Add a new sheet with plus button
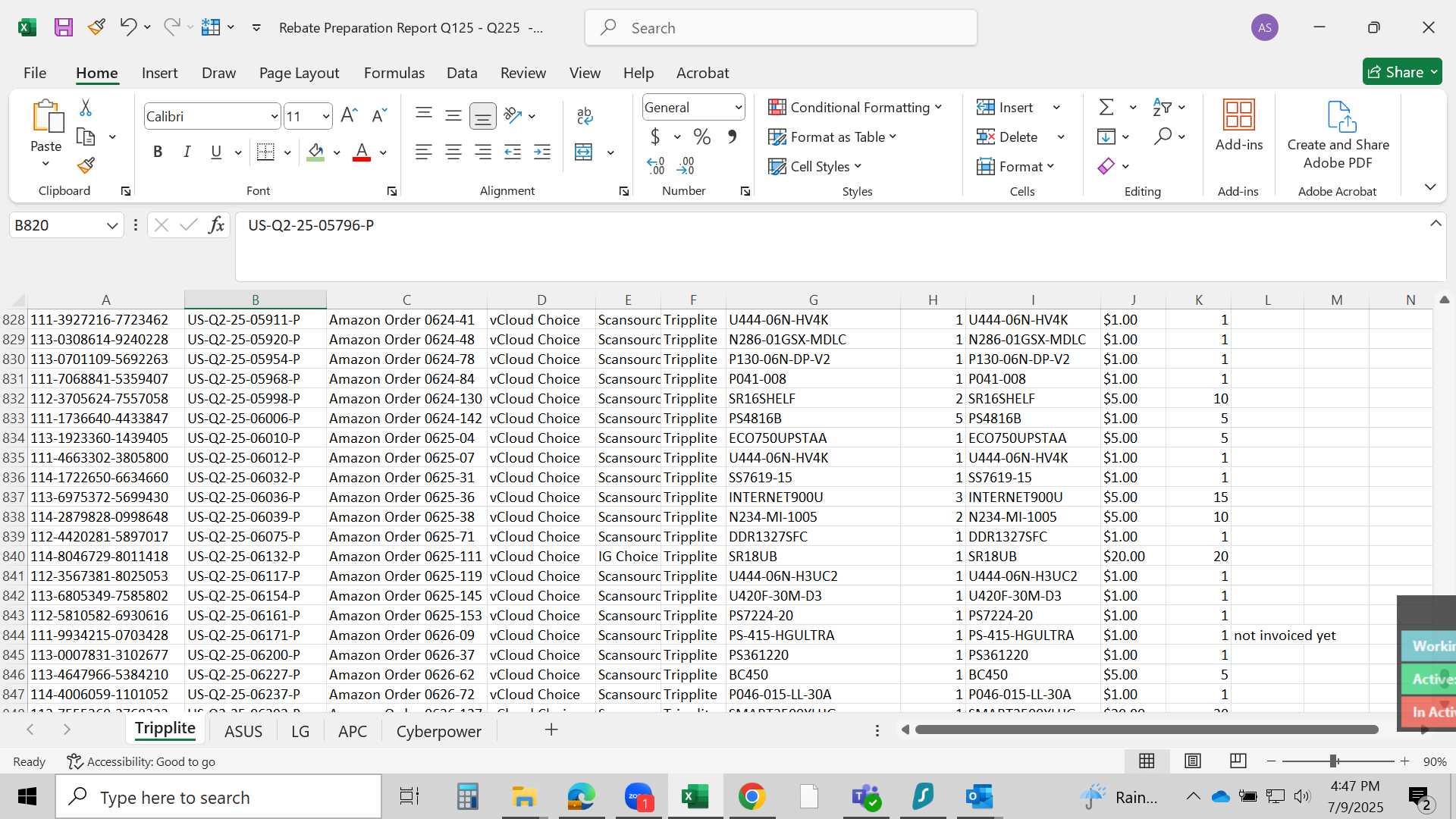The height and width of the screenshot is (819, 1456). click(x=551, y=730)
